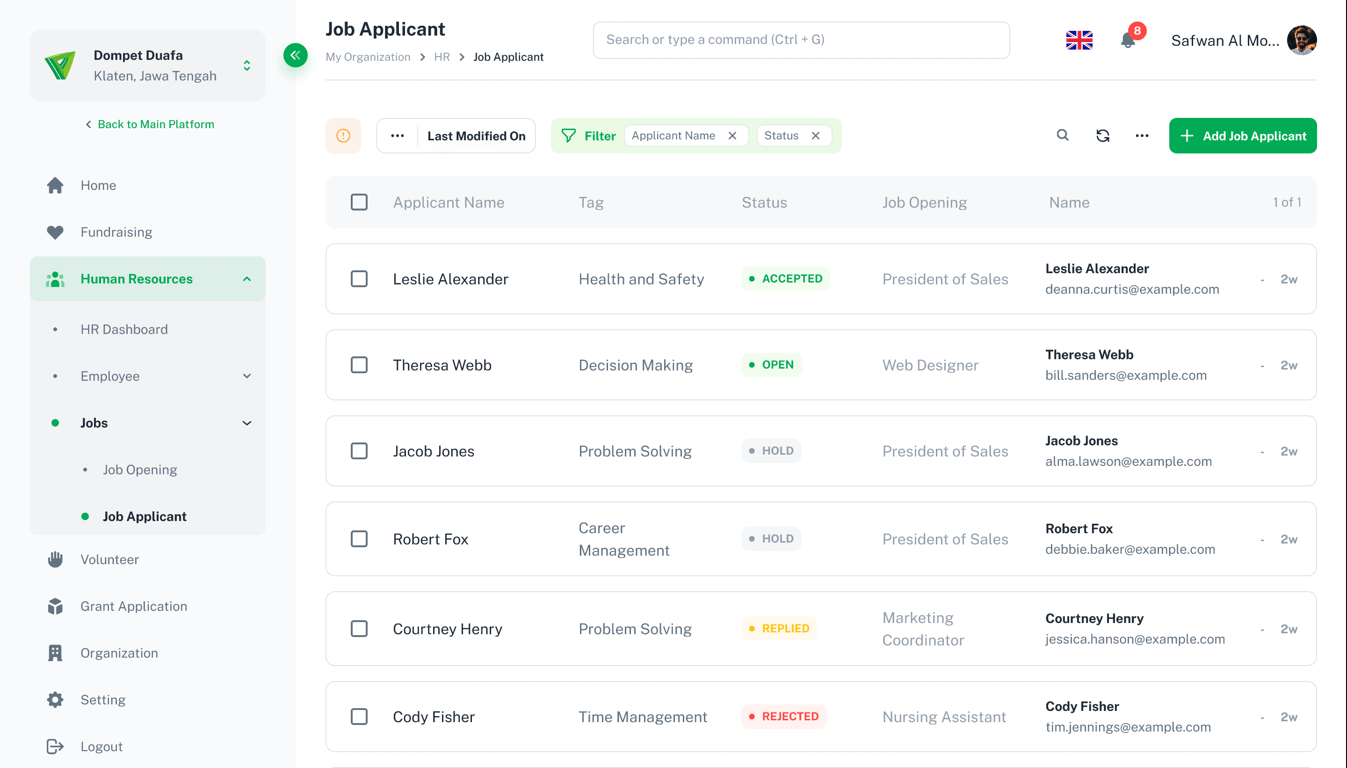Click the UK flag language icon
Image resolution: width=1347 pixels, height=768 pixels.
(1079, 40)
